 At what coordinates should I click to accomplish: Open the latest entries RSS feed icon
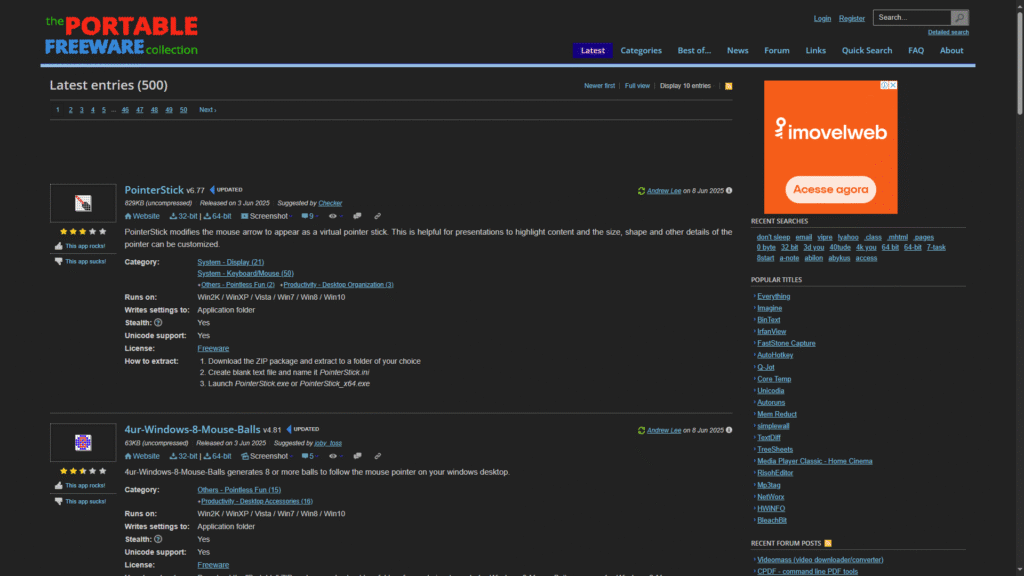pos(729,86)
